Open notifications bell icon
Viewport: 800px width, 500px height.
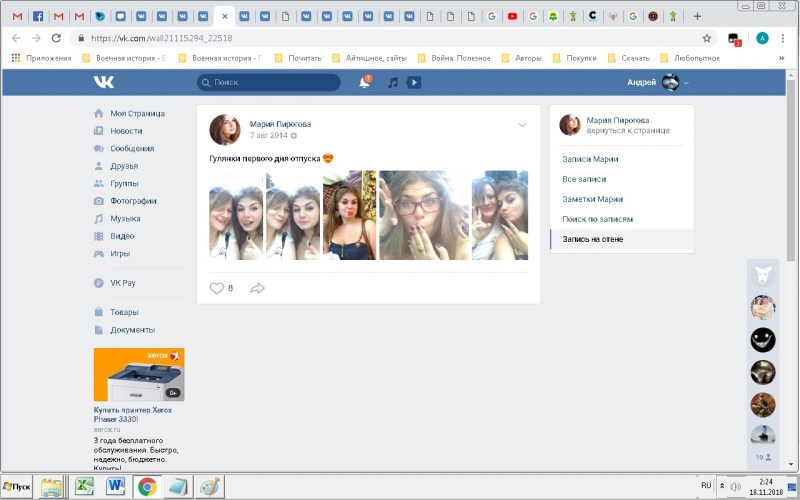(x=364, y=82)
